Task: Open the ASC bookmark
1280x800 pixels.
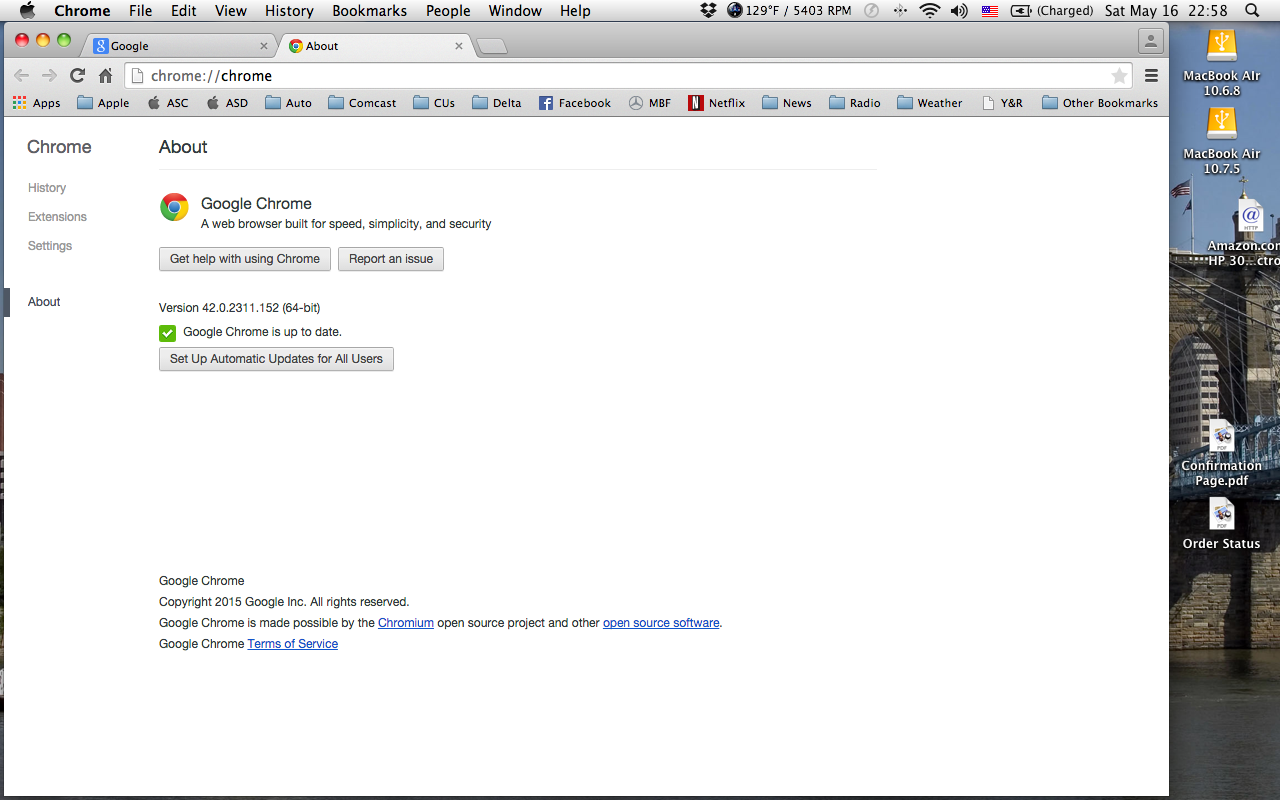Action: click(168, 103)
